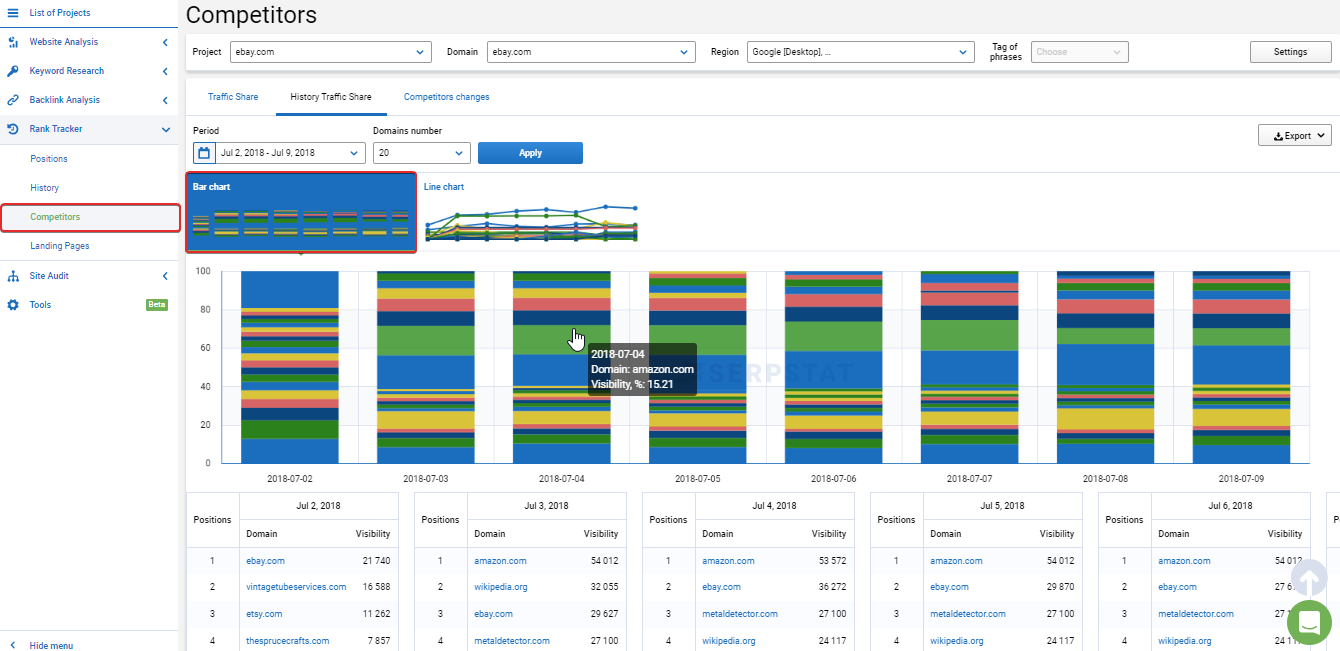Screen dimensions: 1340x651
Task: Click the bar for 2018-07-02
Action: tap(290, 367)
